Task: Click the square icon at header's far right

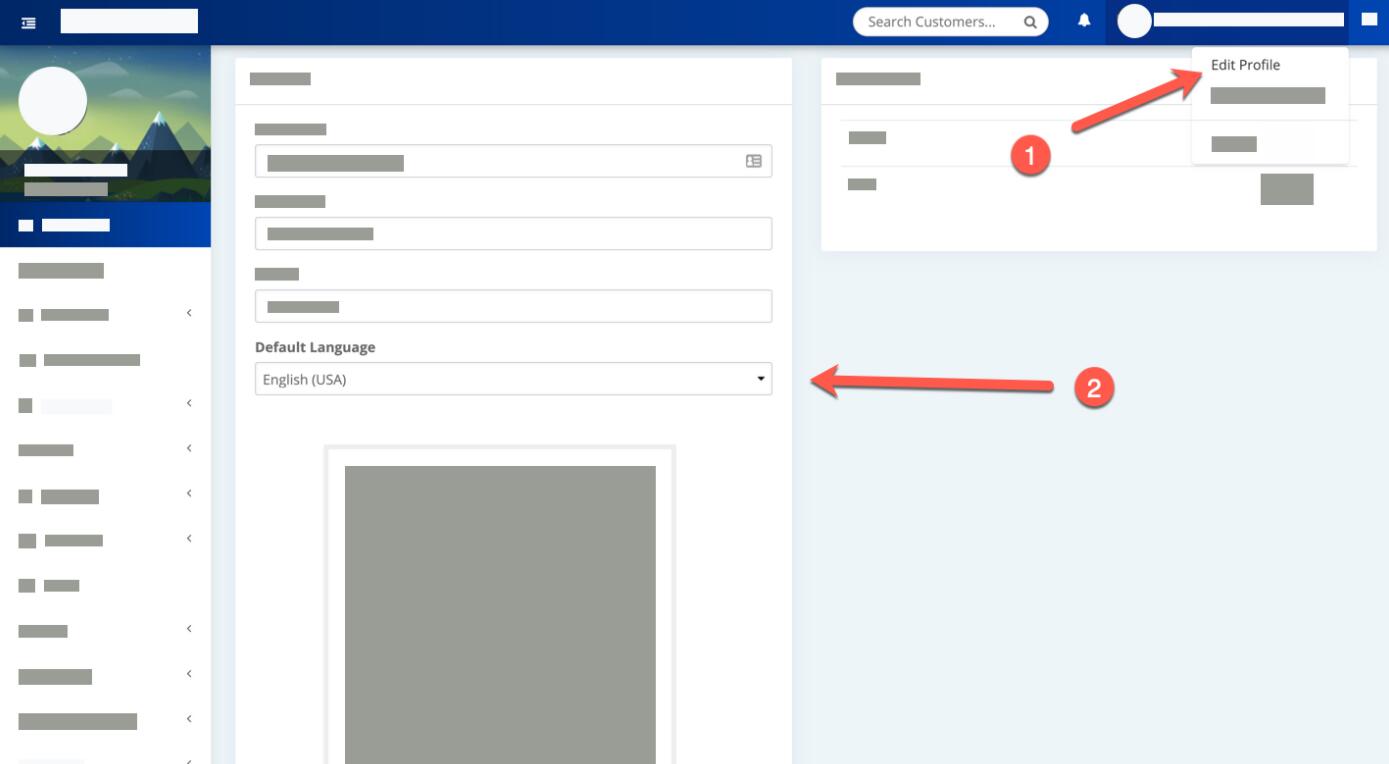Action: click(x=1369, y=19)
